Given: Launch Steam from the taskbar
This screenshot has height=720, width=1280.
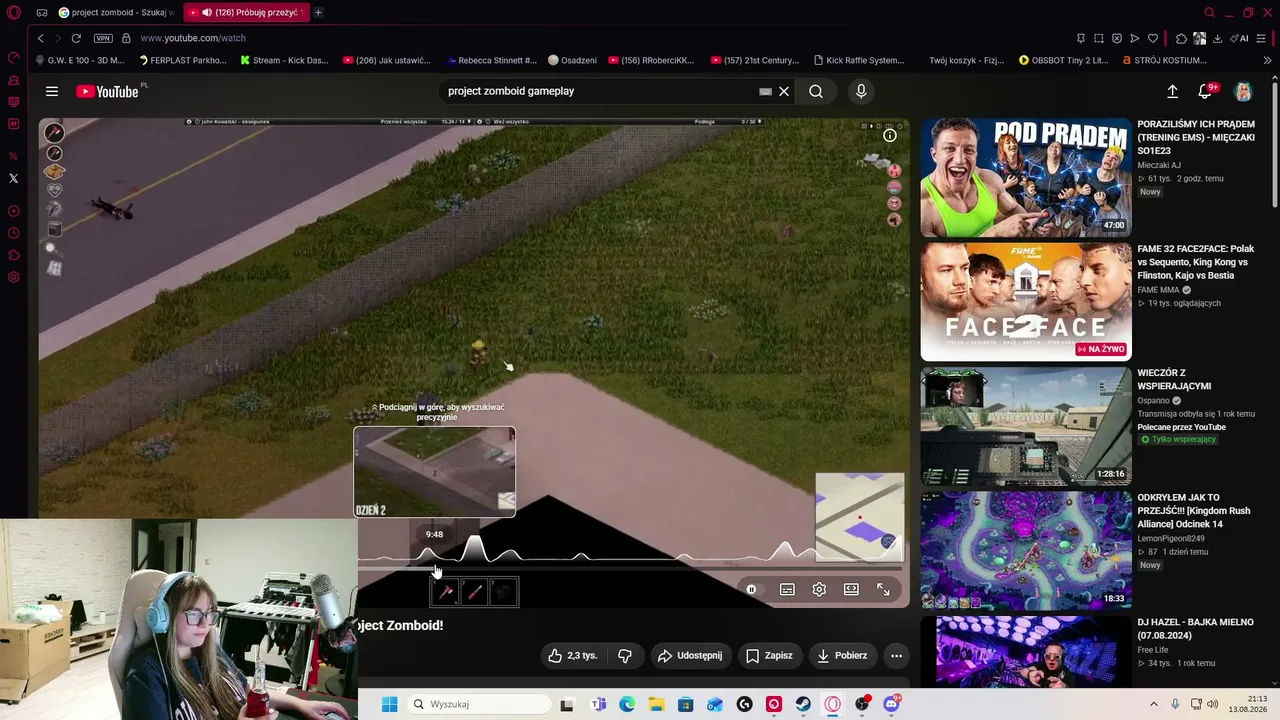Looking at the screenshot, I should pos(803,704).
